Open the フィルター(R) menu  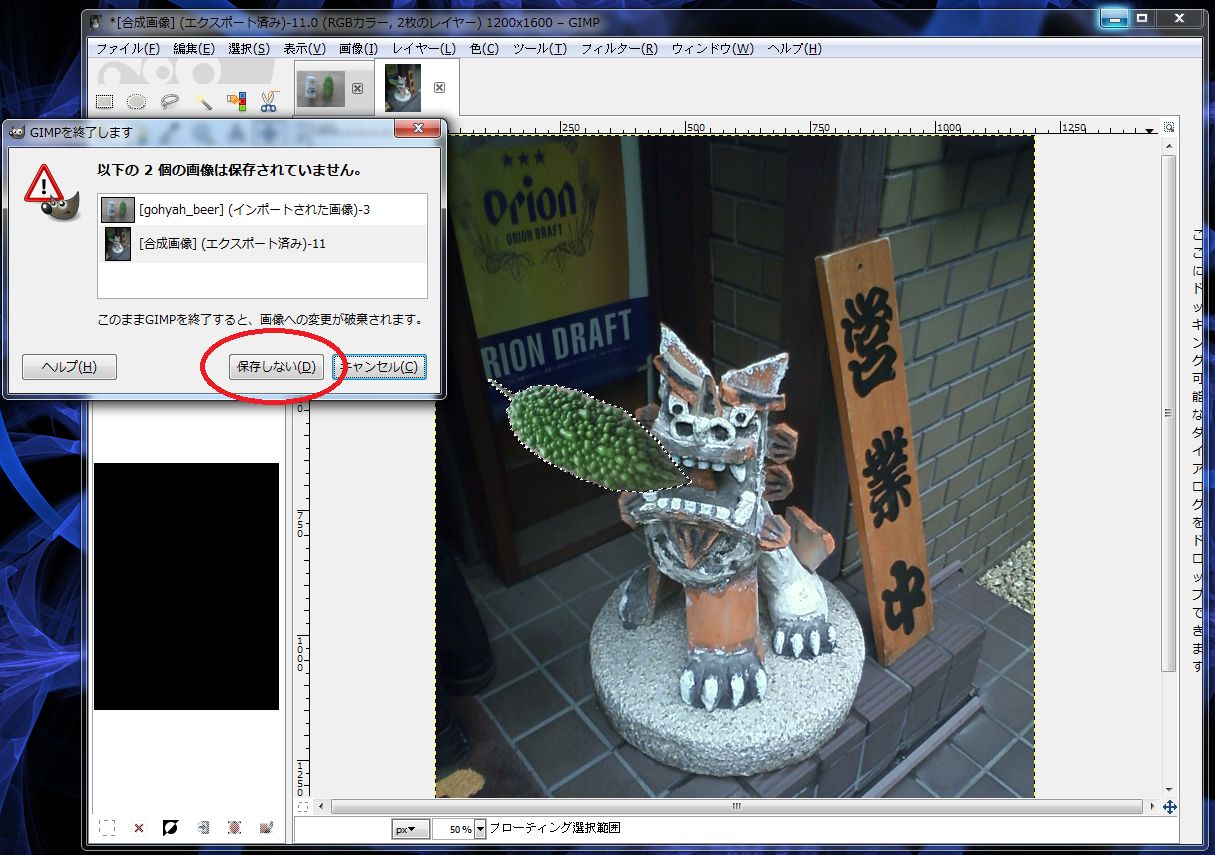[x=619, y=49]
